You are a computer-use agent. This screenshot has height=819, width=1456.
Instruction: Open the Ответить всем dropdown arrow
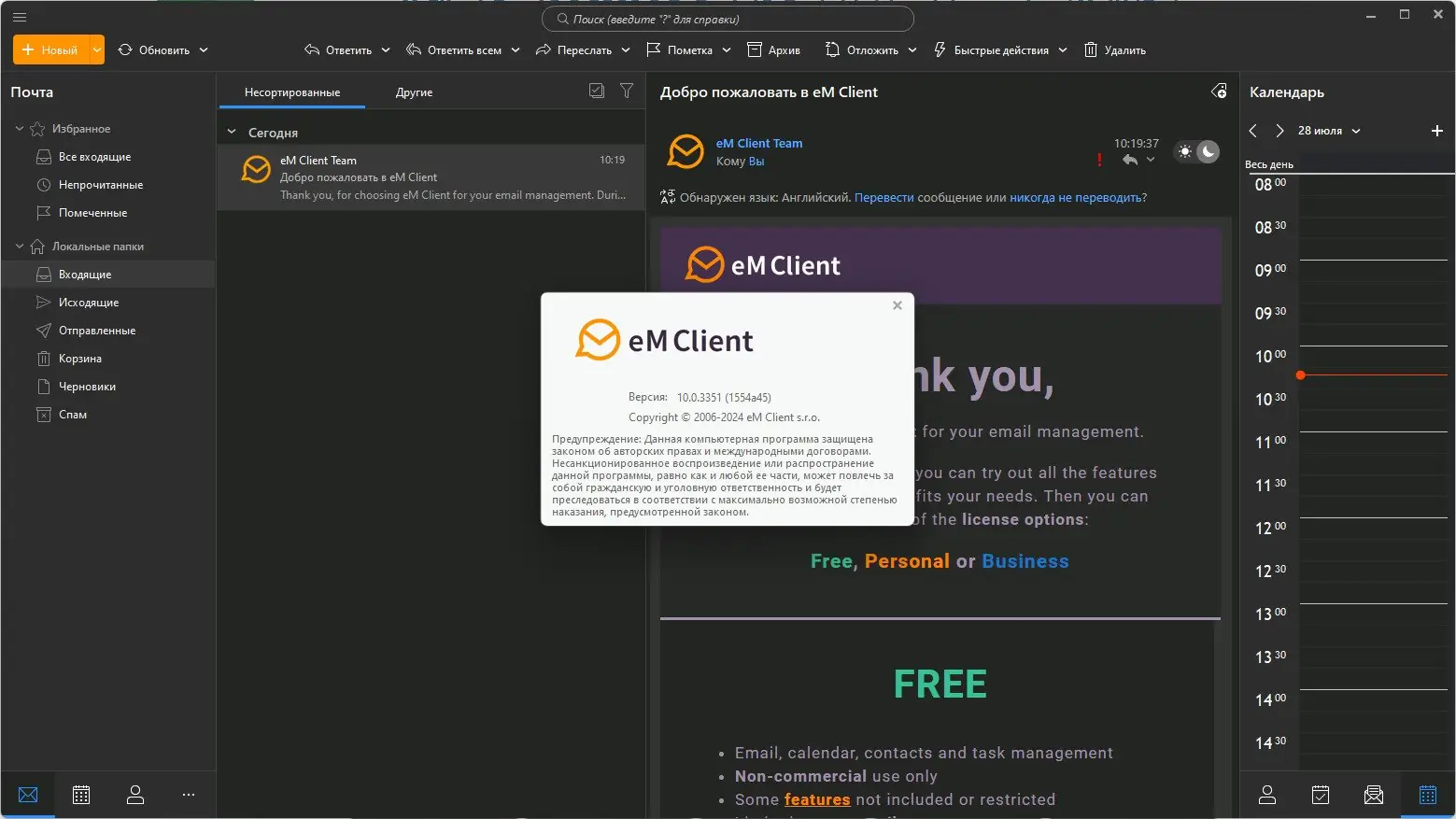(516, 50)
